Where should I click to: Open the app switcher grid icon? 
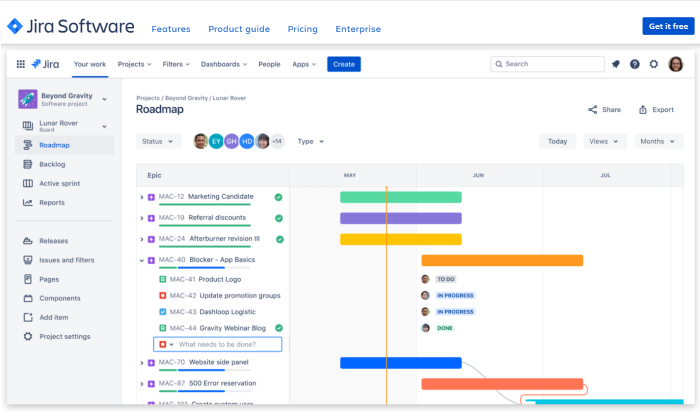point(21,64)
